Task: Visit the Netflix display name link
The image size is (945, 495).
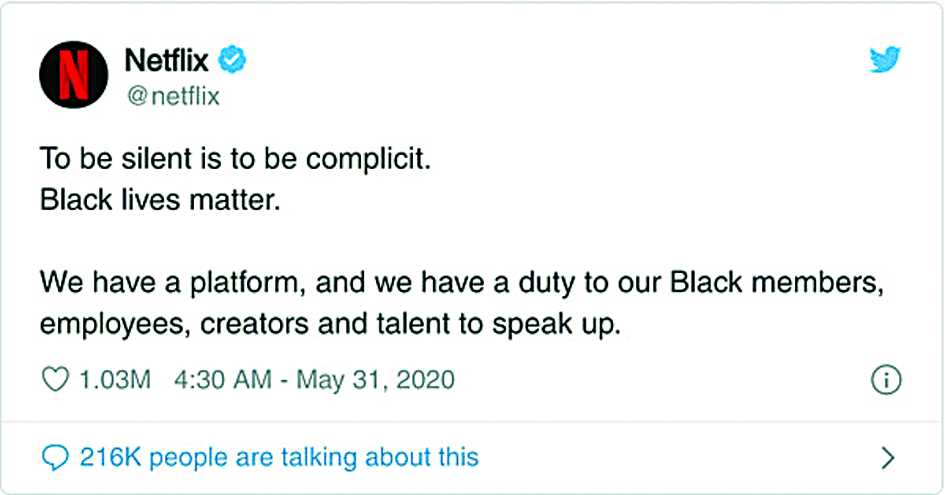Action: click(166, 60)
